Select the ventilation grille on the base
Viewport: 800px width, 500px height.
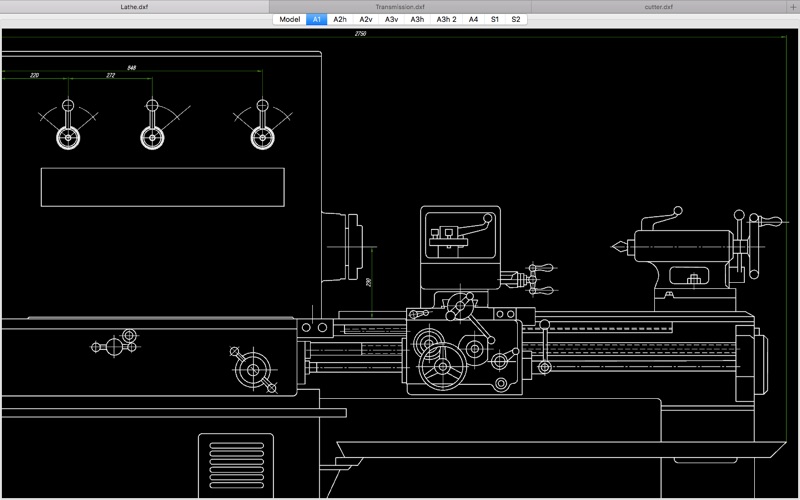pos(236,465)
